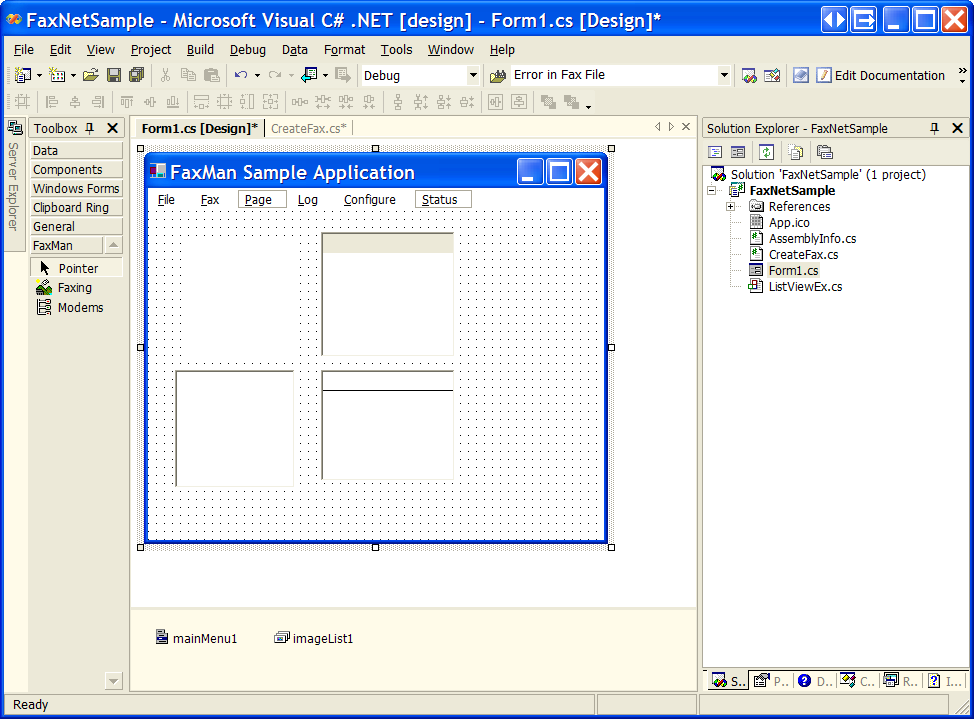This screenshot has width=974, height=719.
Task: Open the Data toolbox section
Action: click(x=76, y=150)
